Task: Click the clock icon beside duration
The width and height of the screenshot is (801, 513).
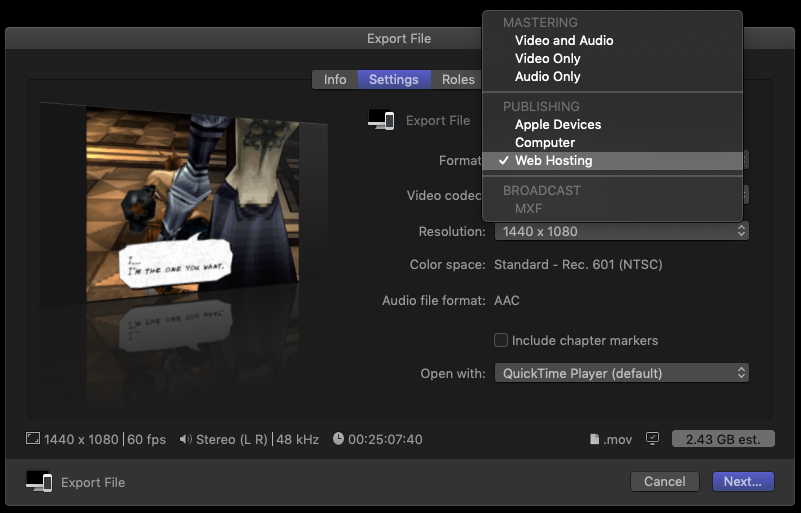Action: [x=338, y=438]
